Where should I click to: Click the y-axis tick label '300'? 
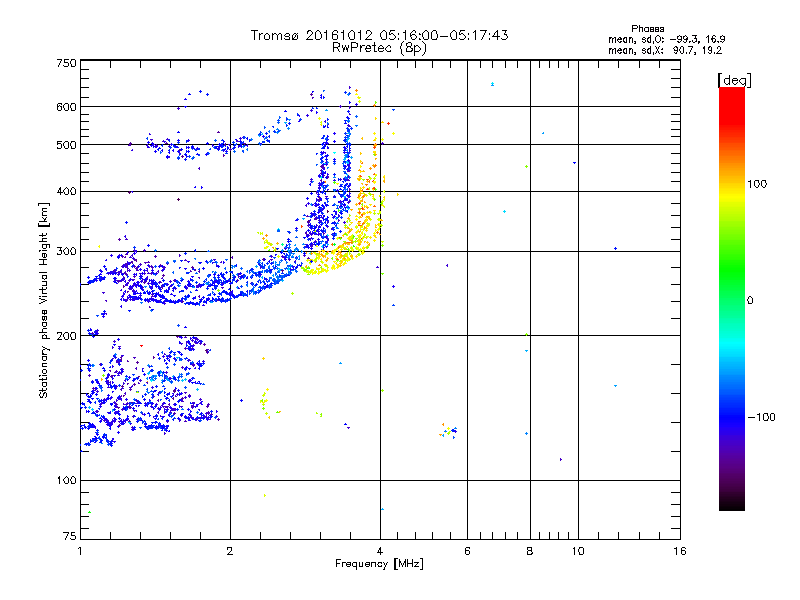click(x=66, y=252)
